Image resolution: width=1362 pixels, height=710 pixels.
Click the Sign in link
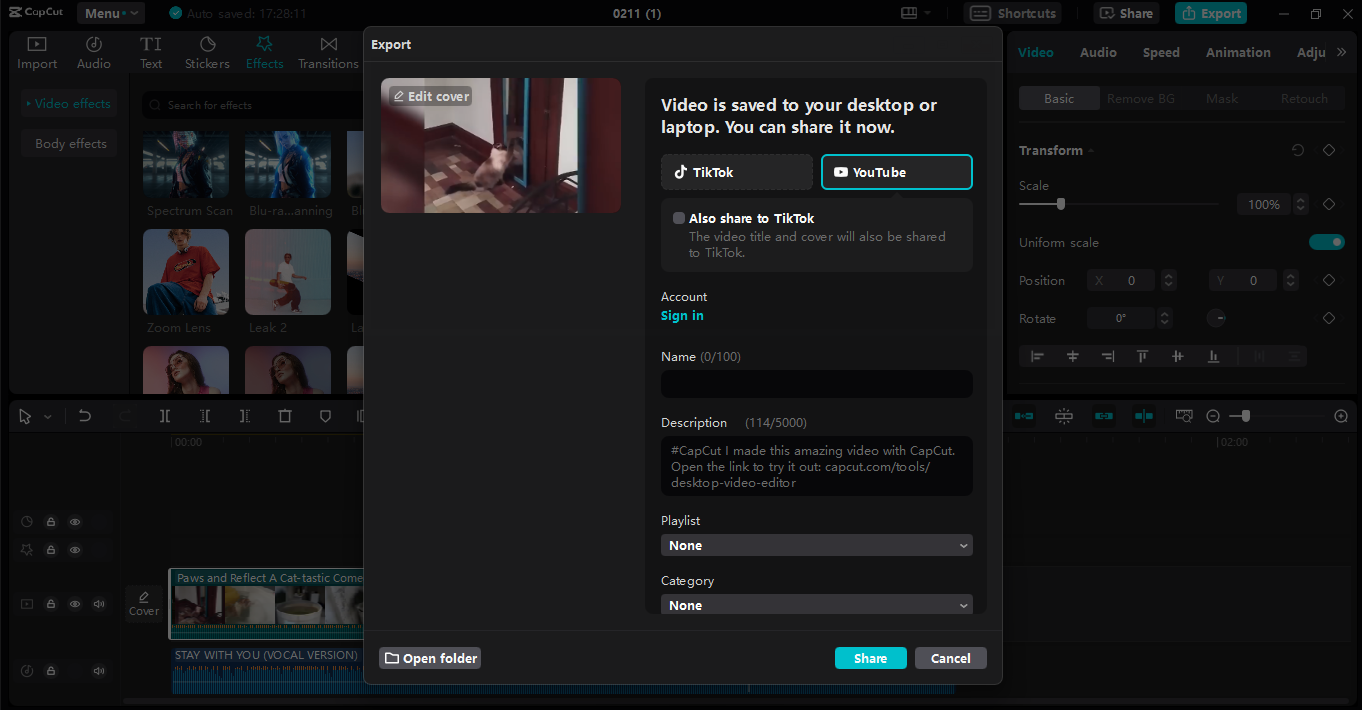[682, 315]
